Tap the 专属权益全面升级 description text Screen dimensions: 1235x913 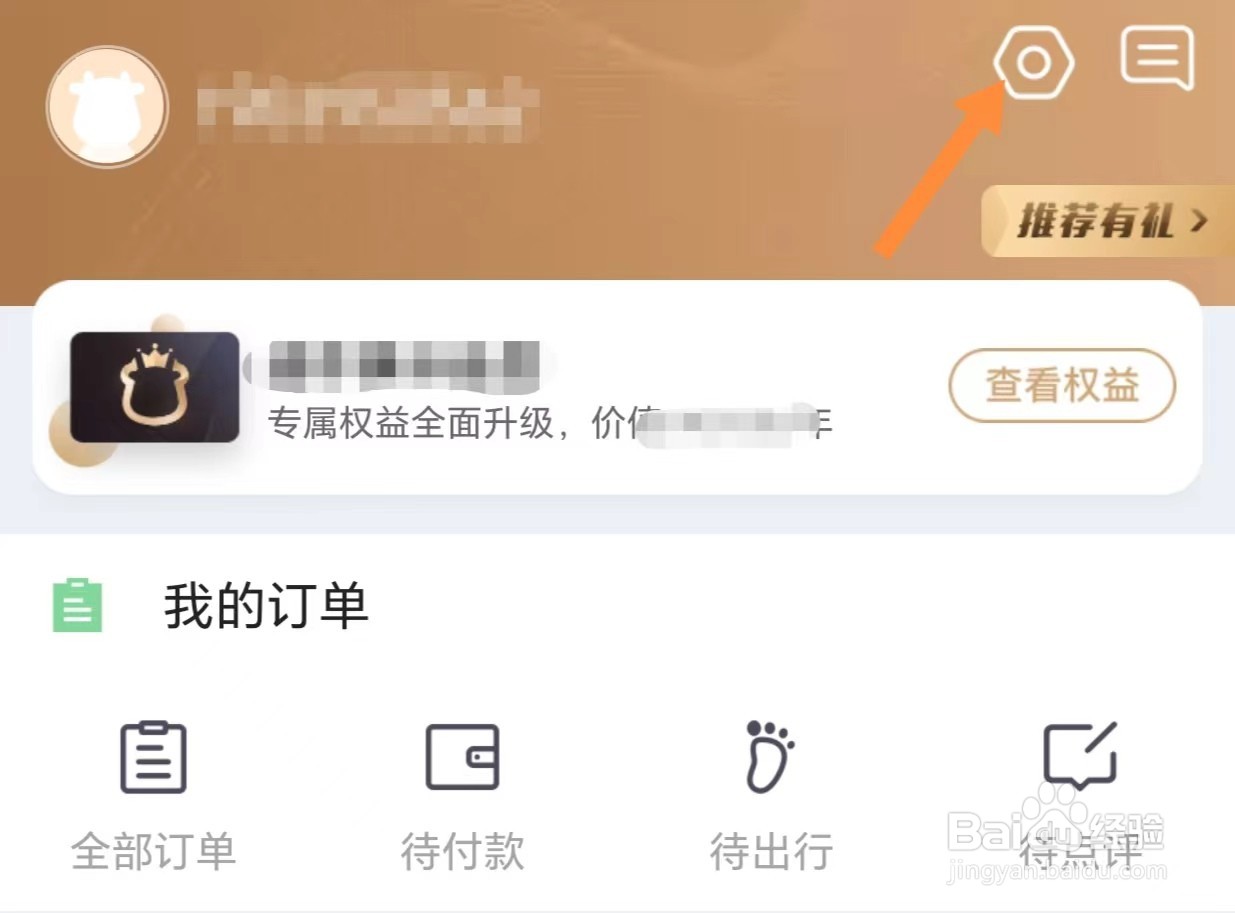click(551, 424)
